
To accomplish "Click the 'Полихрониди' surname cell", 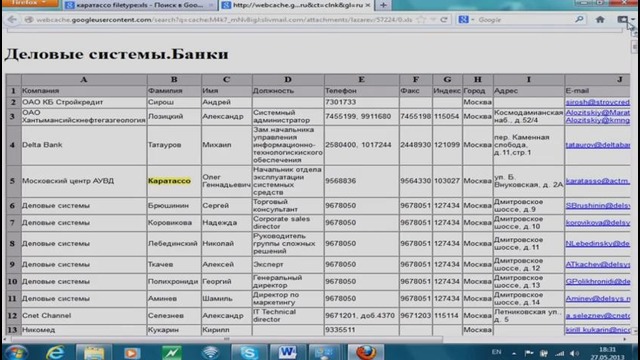I will (173, 282).
